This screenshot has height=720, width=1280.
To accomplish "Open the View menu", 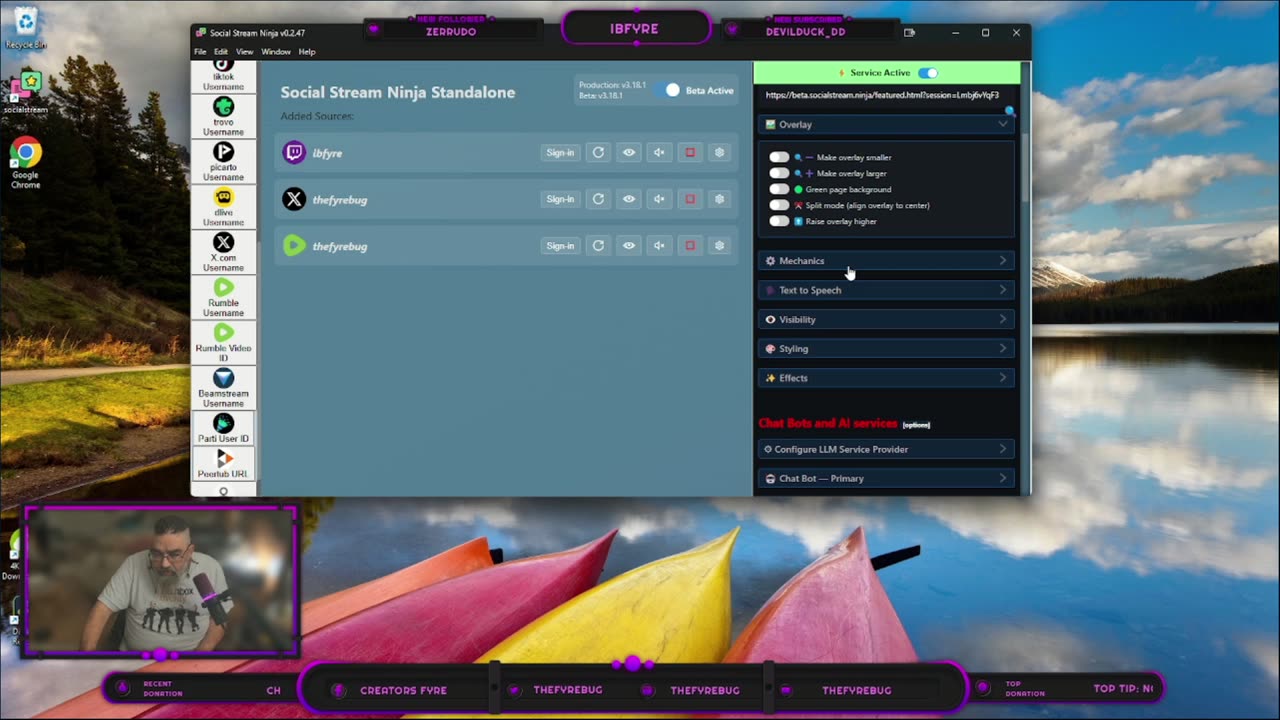I will (x=244, y=52).
